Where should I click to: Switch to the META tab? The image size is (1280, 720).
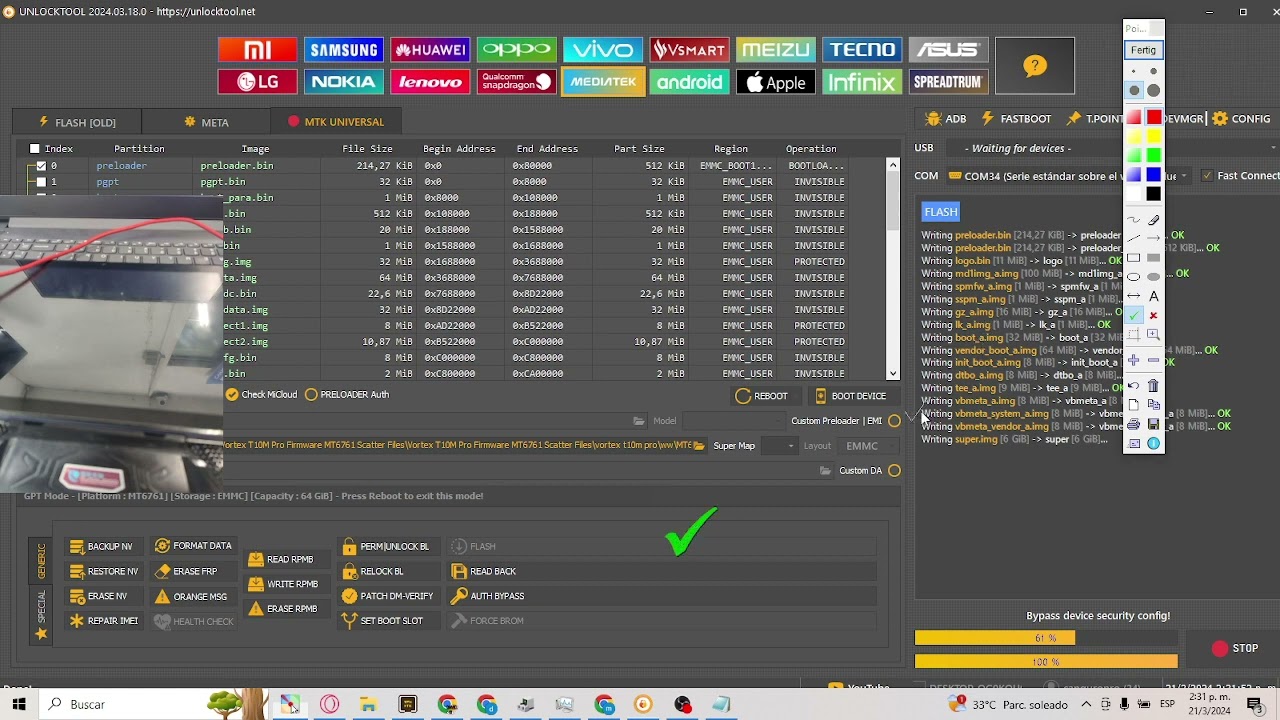coord(207,122)
